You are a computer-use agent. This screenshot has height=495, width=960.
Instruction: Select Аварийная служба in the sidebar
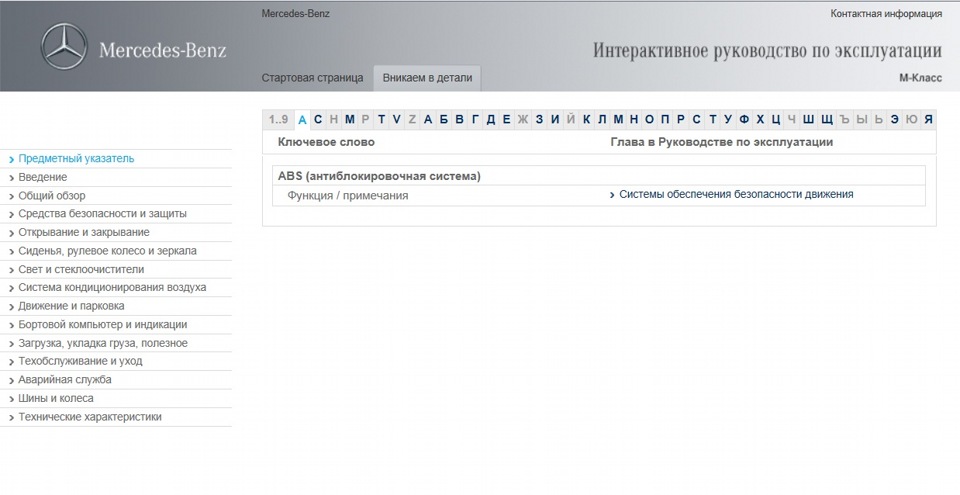tap(64, 380)
